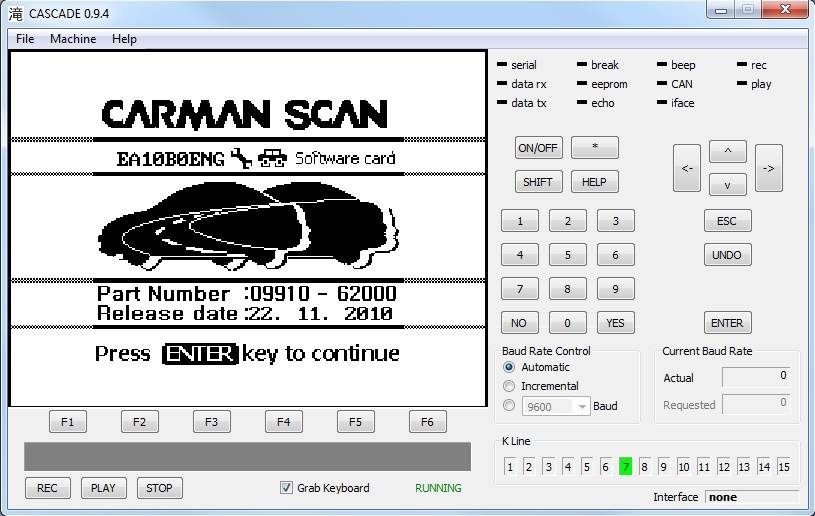The height and width of the screenshot is (516, 815).
Task: Select K Line 12
Action: pos(724,467)
